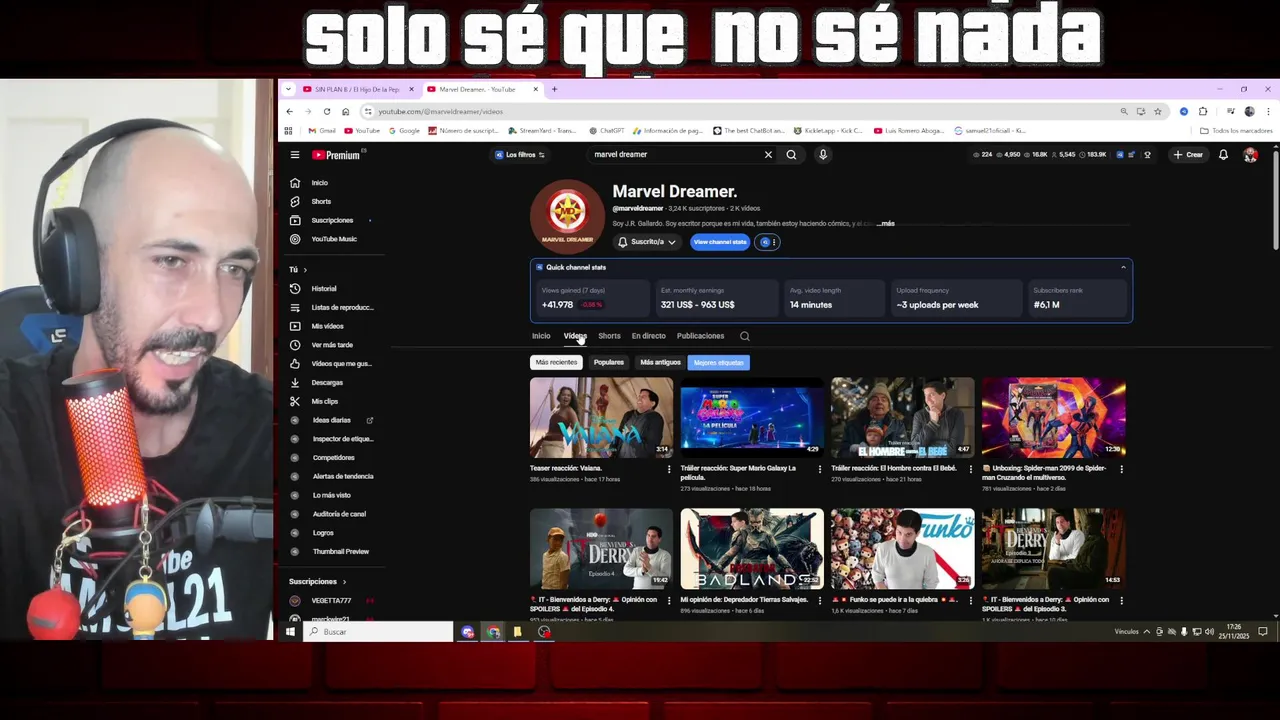
Task: Select 'Más recientes' sort chip
Action: click(x=556, y=362)
